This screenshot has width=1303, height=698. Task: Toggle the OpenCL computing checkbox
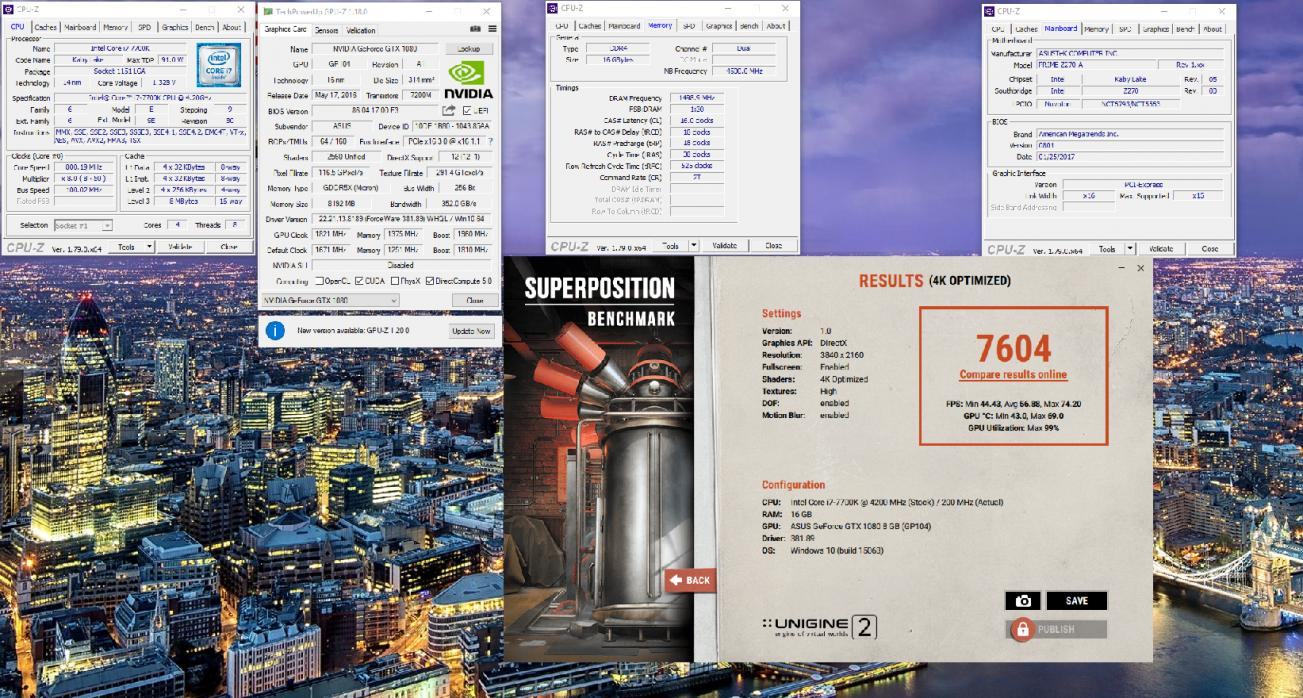[320, 281]
